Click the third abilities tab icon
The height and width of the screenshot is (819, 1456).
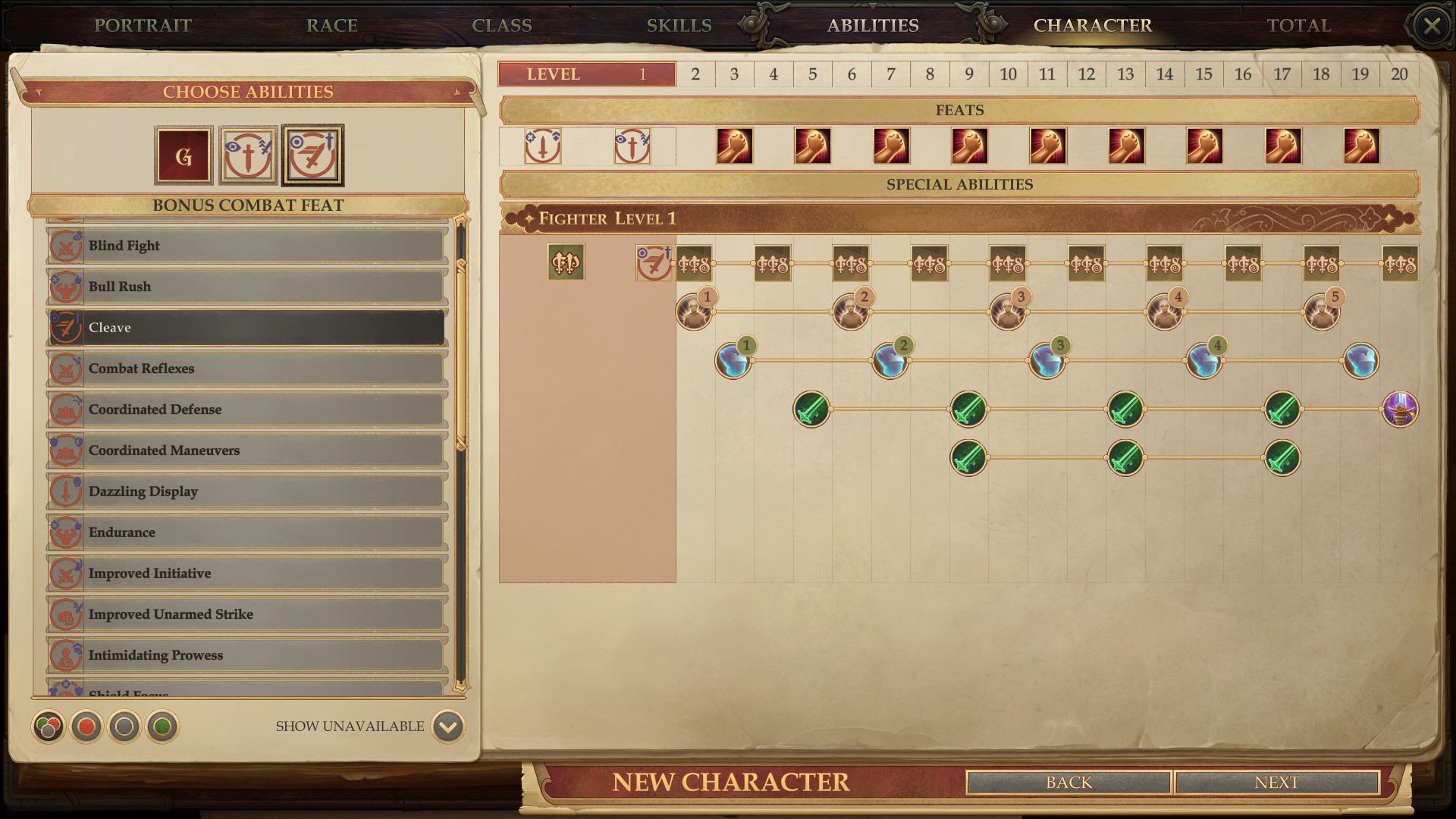(312, 155)
